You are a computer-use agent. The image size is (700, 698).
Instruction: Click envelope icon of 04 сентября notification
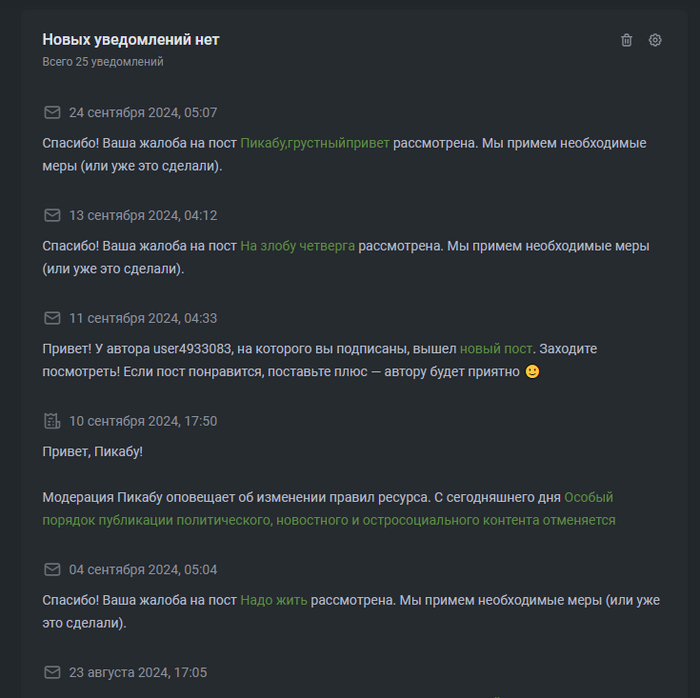click(52, 570)
